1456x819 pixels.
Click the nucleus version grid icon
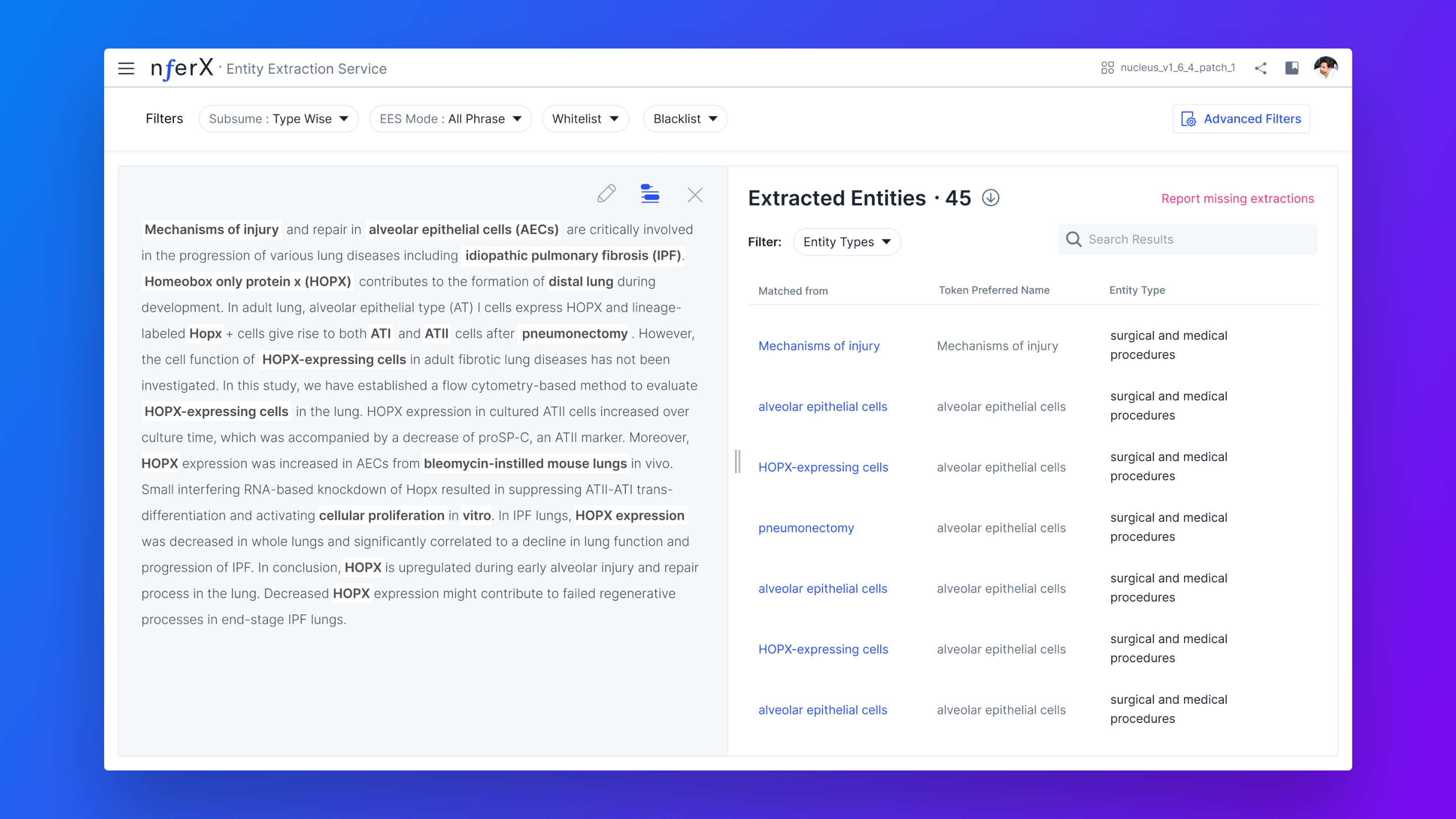[1107, 68]
